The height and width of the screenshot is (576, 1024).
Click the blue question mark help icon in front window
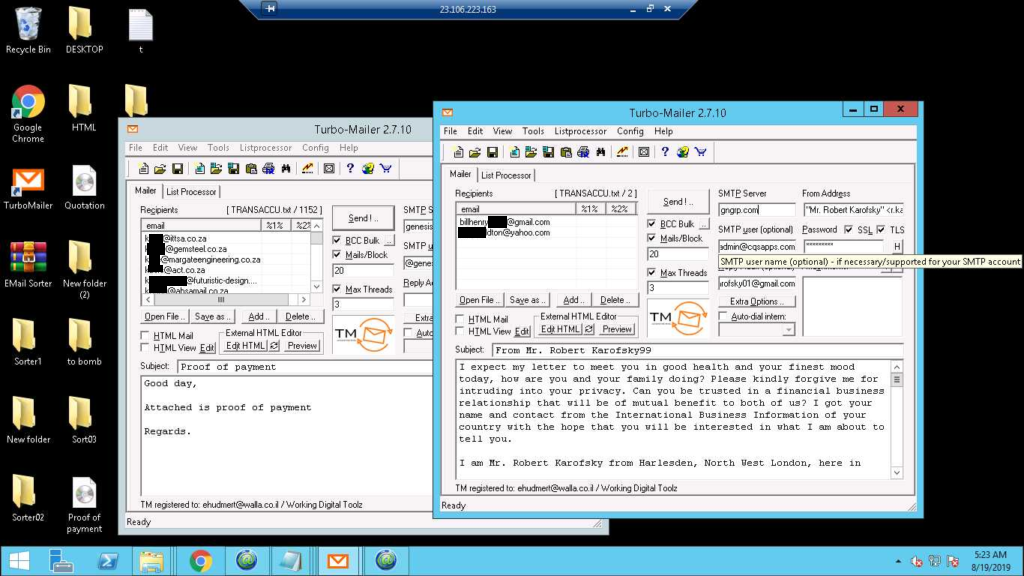pyautogui.click(x=665, y=152)
